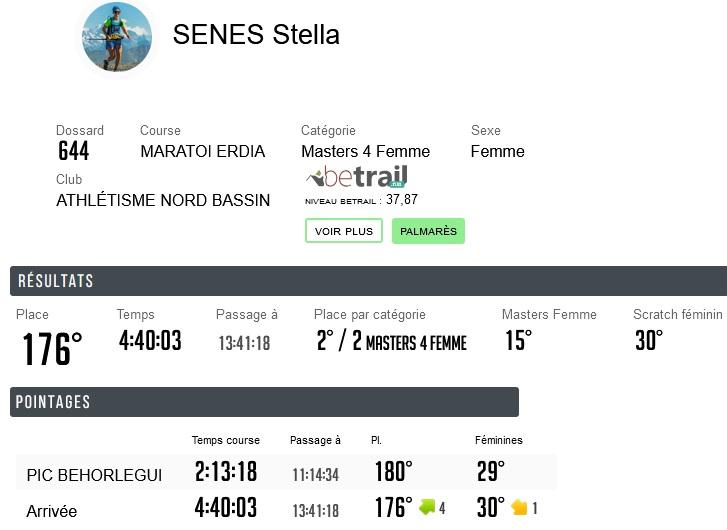Click the MARATOI ERDIA course name
The width and height of the screenshot is (727, 530).
click(x=203, y=151)
